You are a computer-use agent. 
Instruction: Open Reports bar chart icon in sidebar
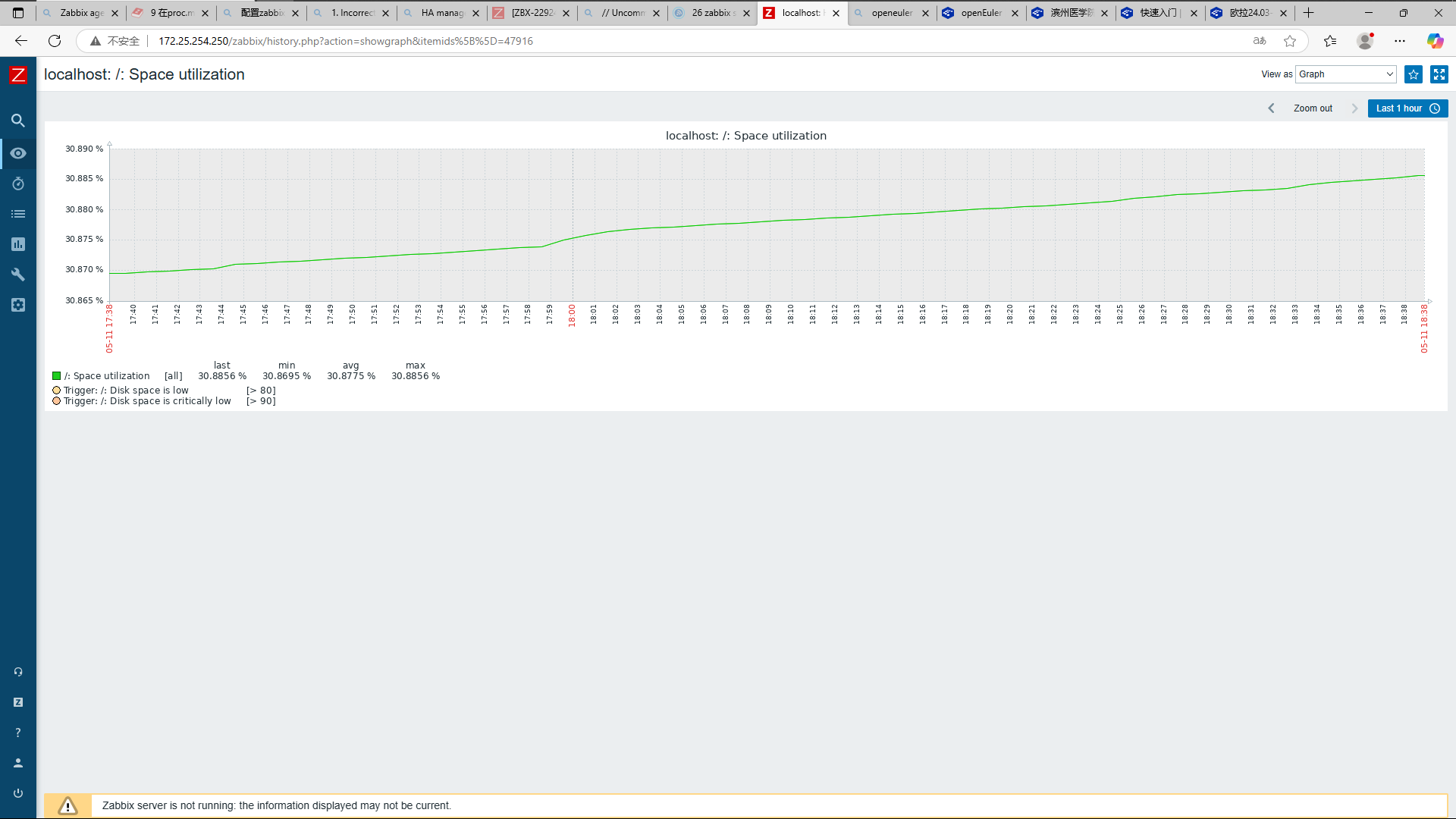[x=18, y=244]
